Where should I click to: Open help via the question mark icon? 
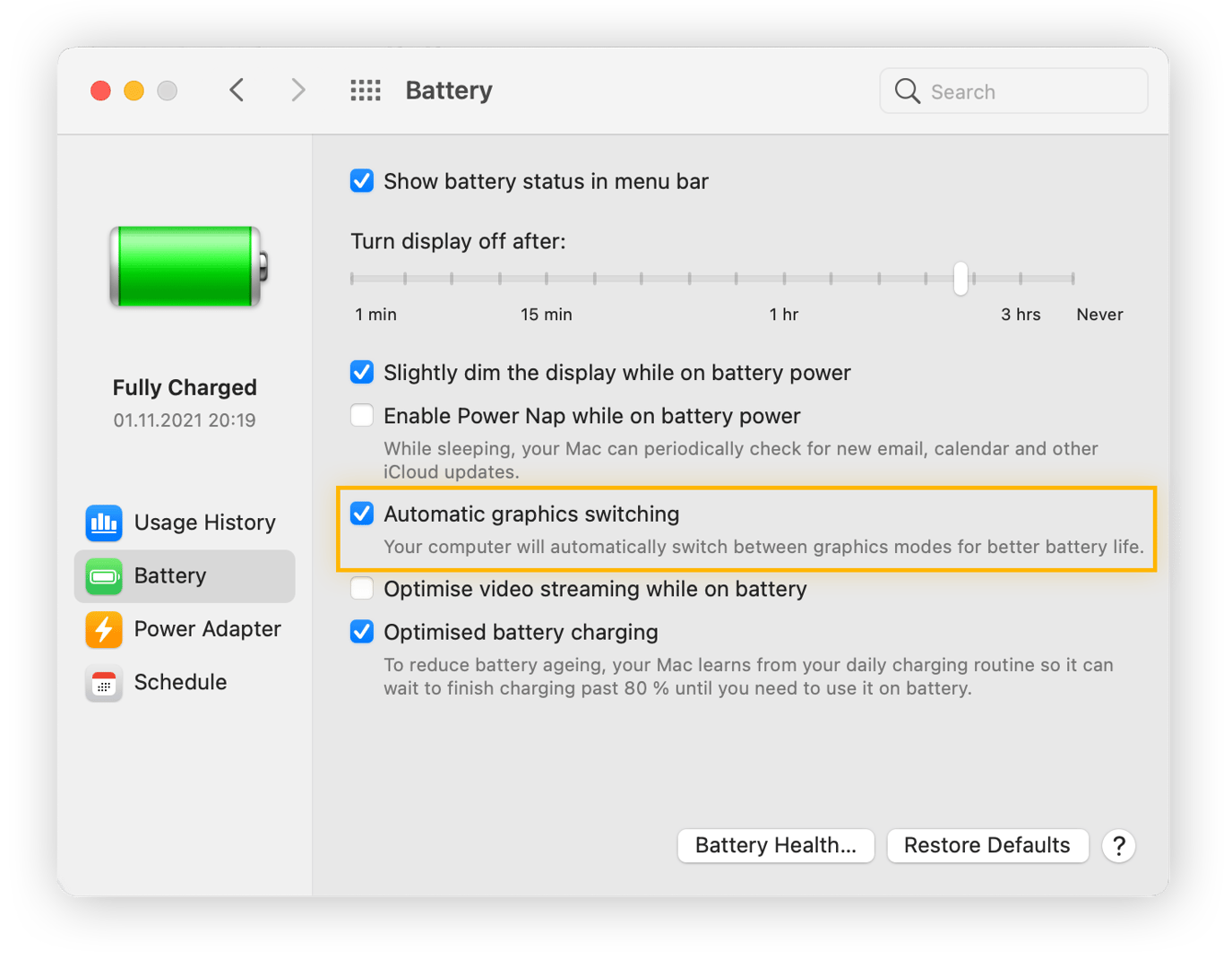[1118, 845]
